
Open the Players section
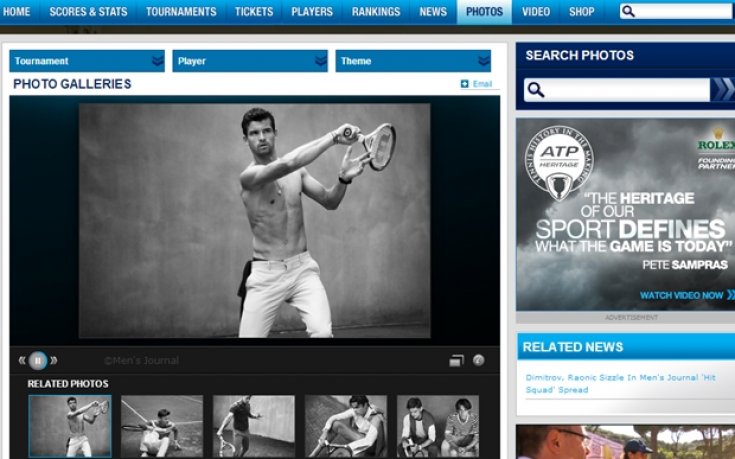pyautogui.click(x=312, y=12)
